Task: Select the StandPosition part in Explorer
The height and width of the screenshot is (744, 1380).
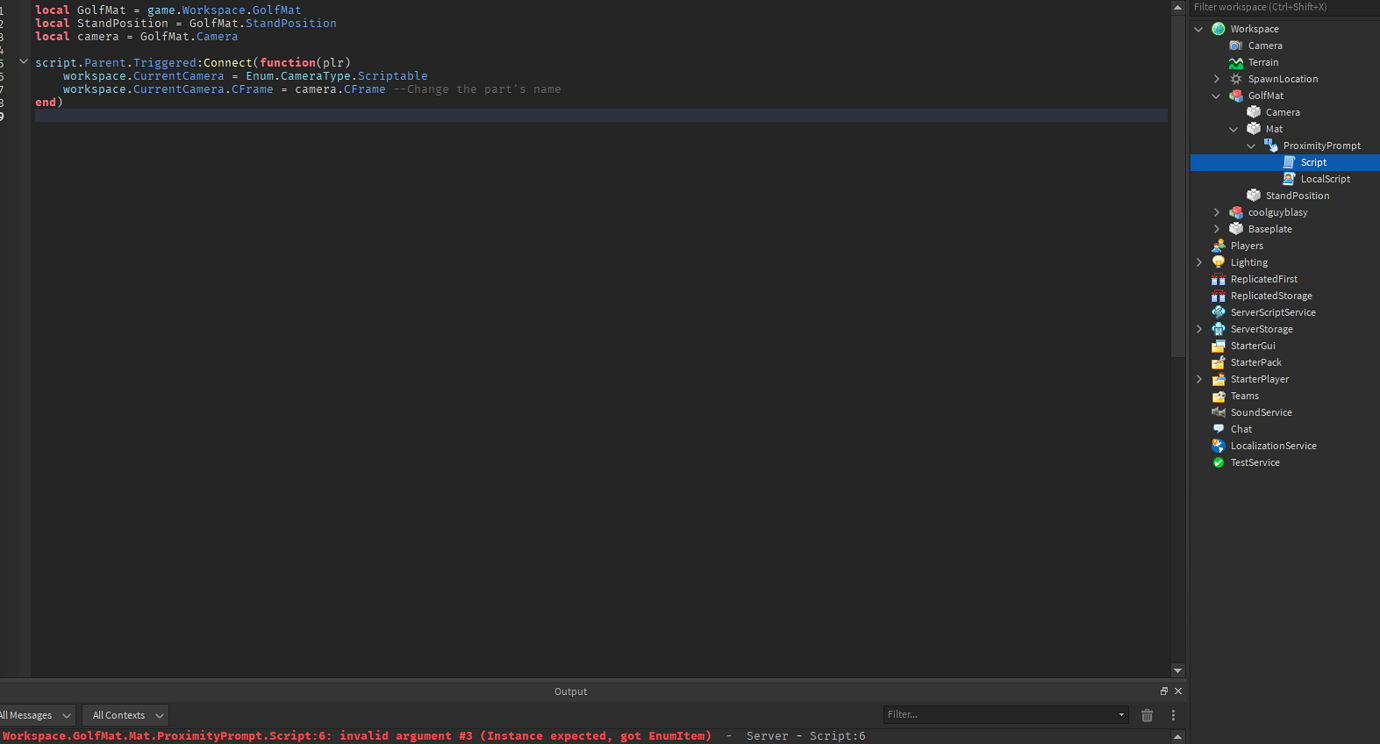Action: click(x=1297, y=196)
